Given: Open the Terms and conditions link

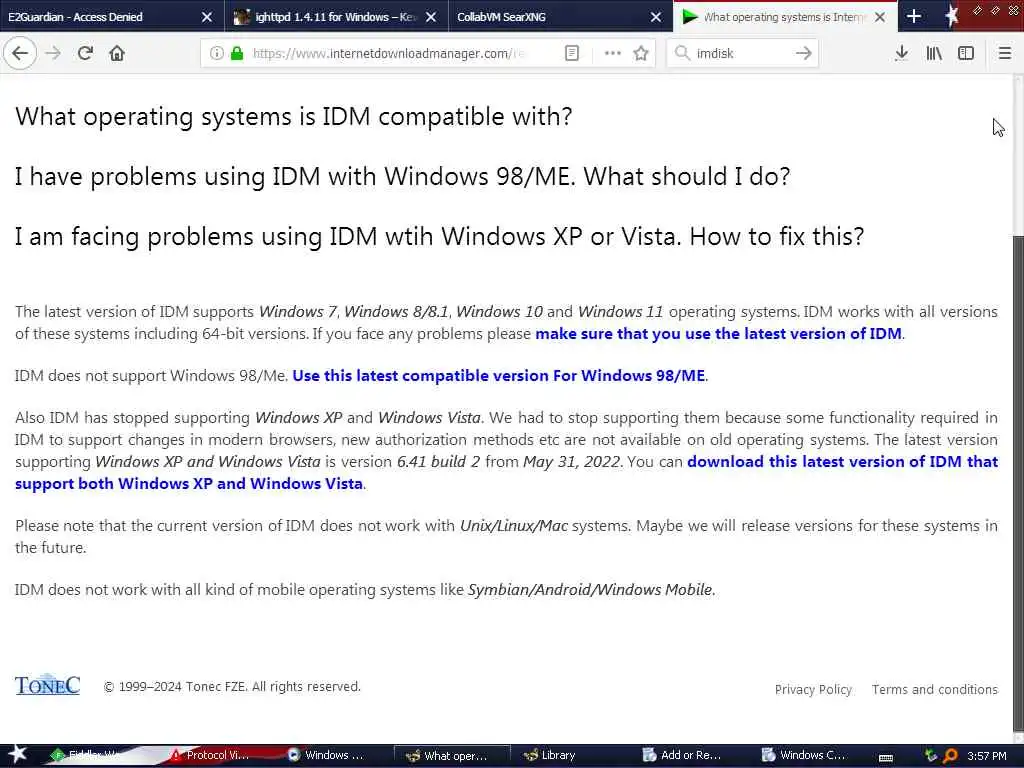Looking at the screenshot, I should click(935, 690).
